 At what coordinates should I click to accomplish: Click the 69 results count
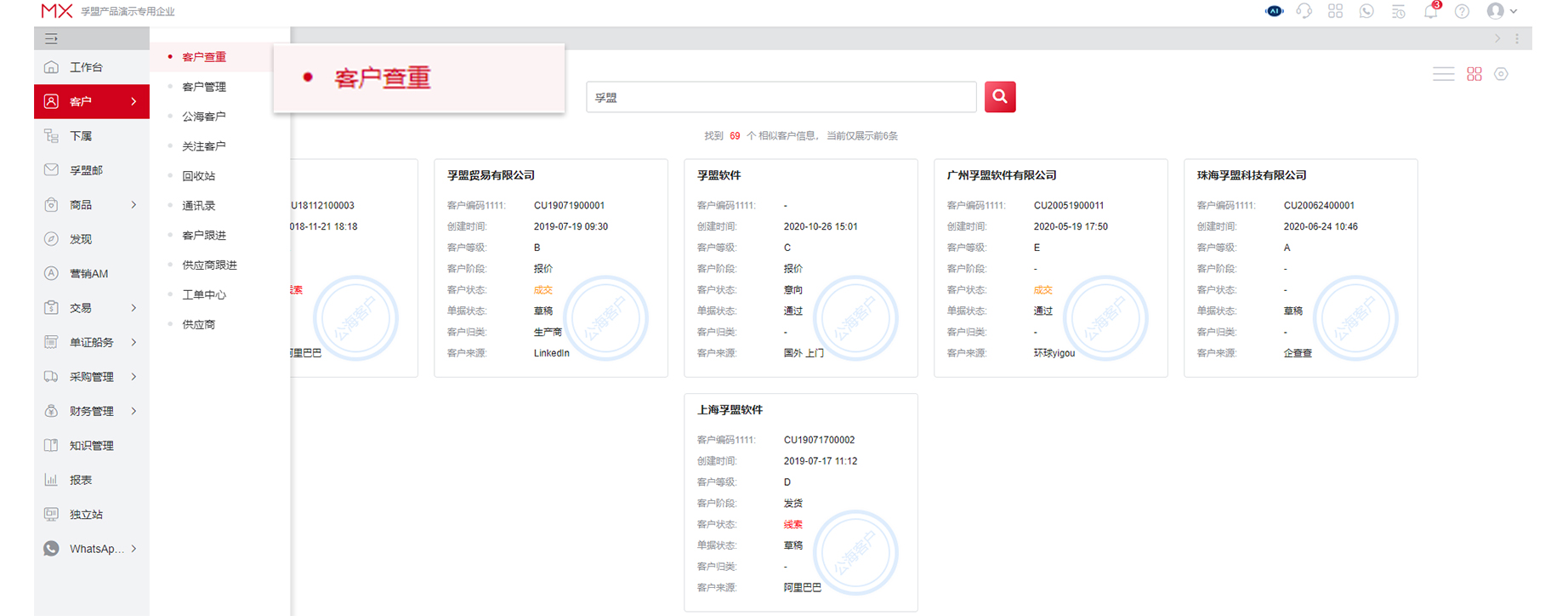pos(735,135)
